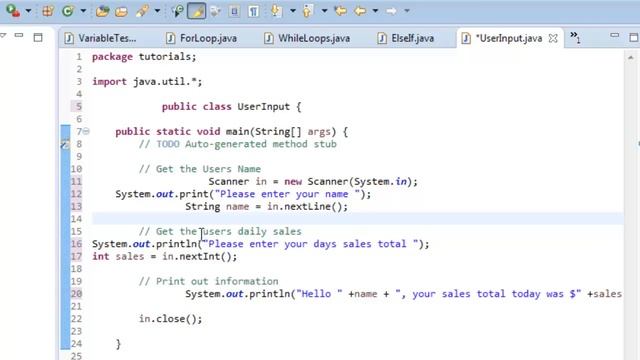640x360 pixels.
Task: Click line number 5 in the gutter
Action: pos(78,107)
